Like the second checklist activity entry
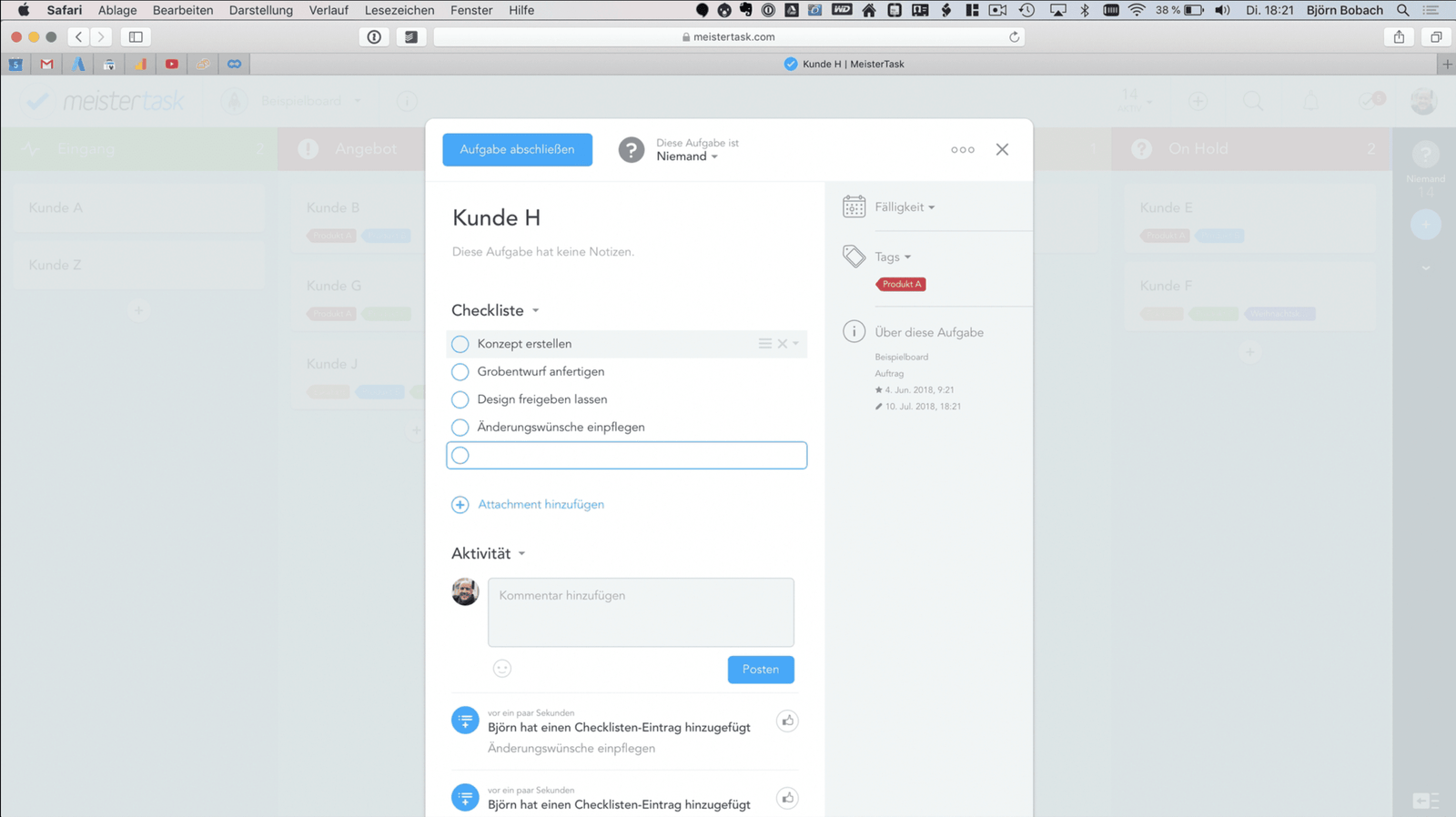1456x817 pixels. point(787,798)
